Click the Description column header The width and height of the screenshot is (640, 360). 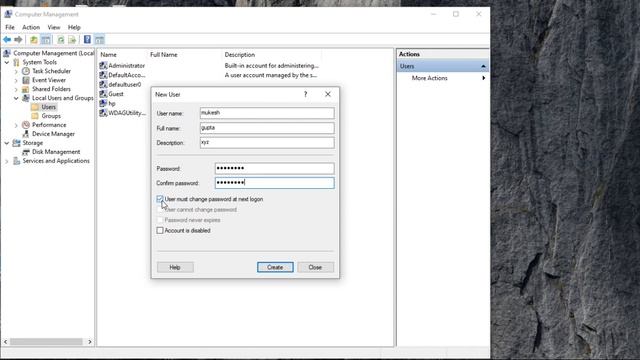[x=240, y=55]
